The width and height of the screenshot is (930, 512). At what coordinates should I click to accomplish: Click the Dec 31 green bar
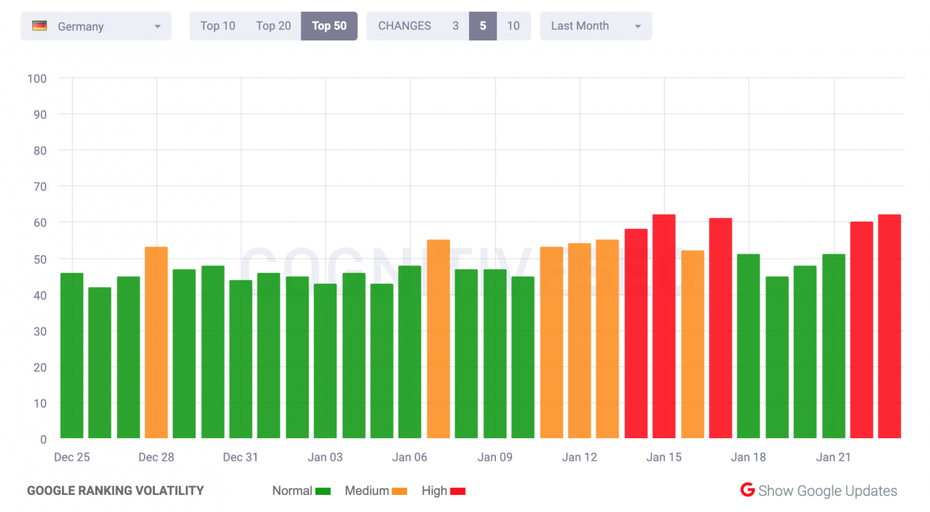(x=241, y=360)
